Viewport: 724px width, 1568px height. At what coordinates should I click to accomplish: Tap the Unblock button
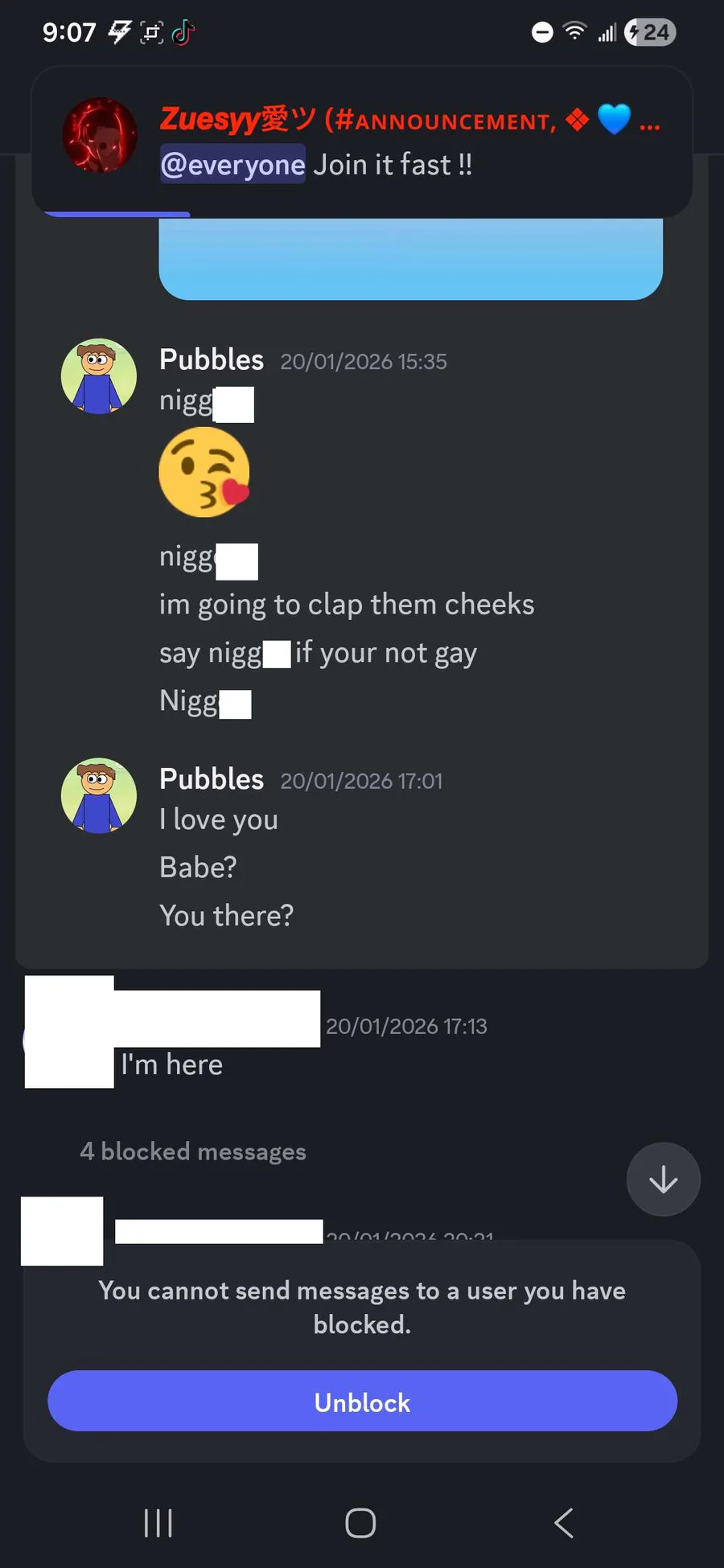362,1402
